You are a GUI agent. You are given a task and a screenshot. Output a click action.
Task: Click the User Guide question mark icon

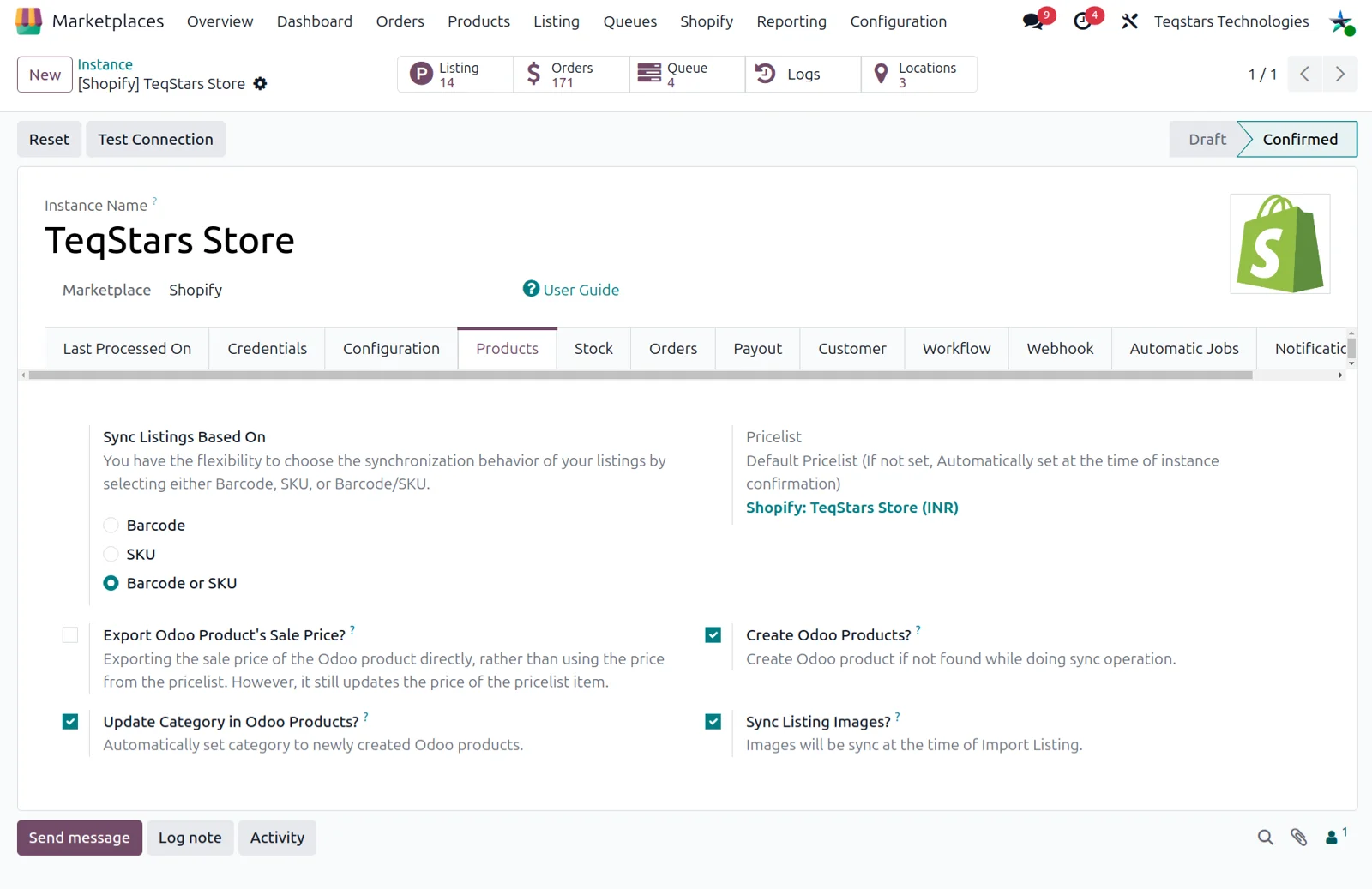click(531, 289)
